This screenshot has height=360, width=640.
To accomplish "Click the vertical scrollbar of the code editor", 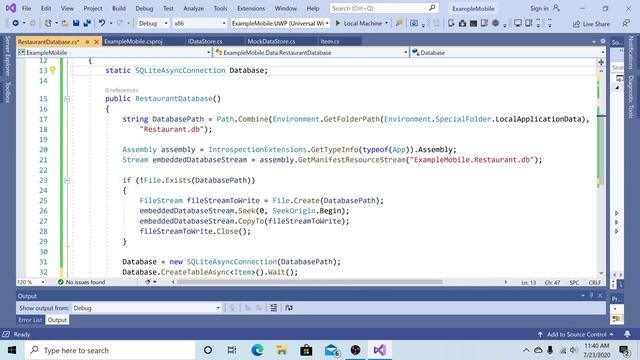I will [601, 151].
